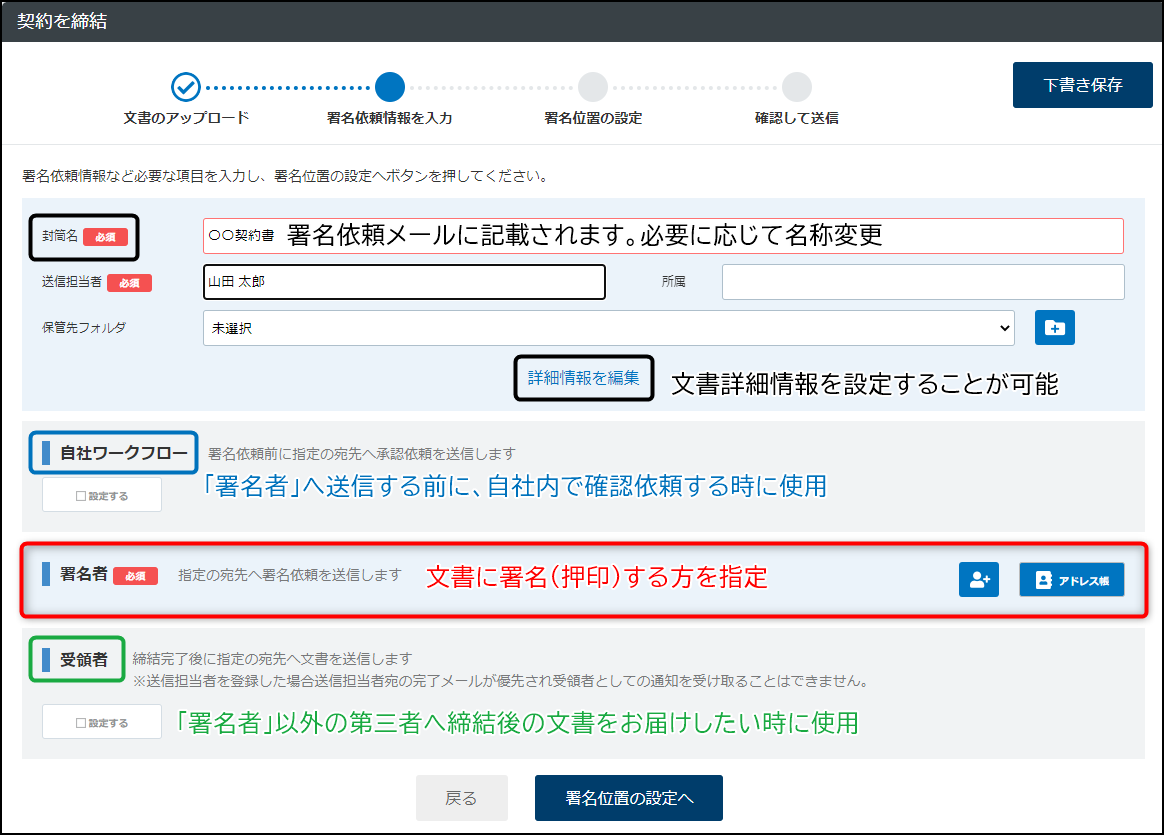
Task: Proceed with 署名位置の設定へ button
Action: click(628, 798)
